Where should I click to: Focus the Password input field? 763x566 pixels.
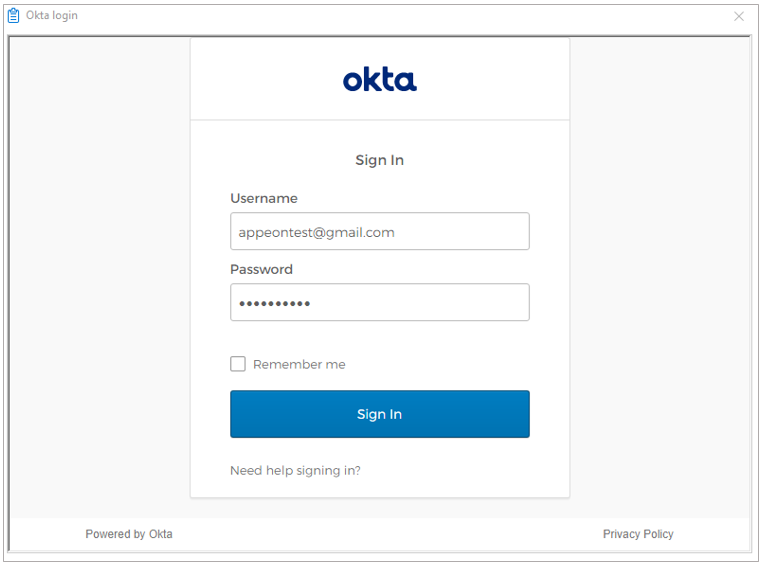click(380, 302)
